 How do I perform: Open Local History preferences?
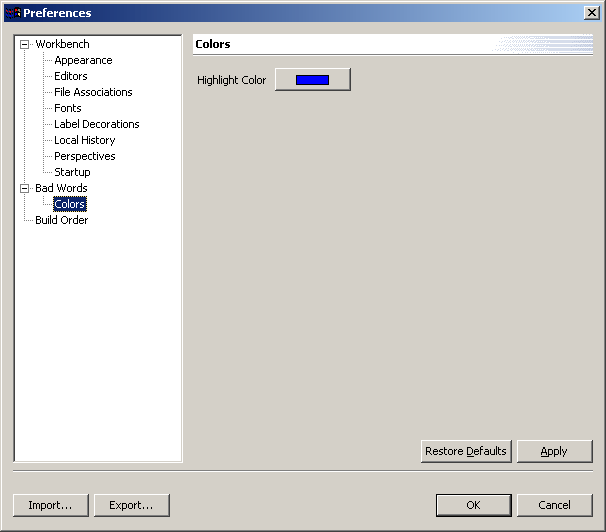pos(85,140)
